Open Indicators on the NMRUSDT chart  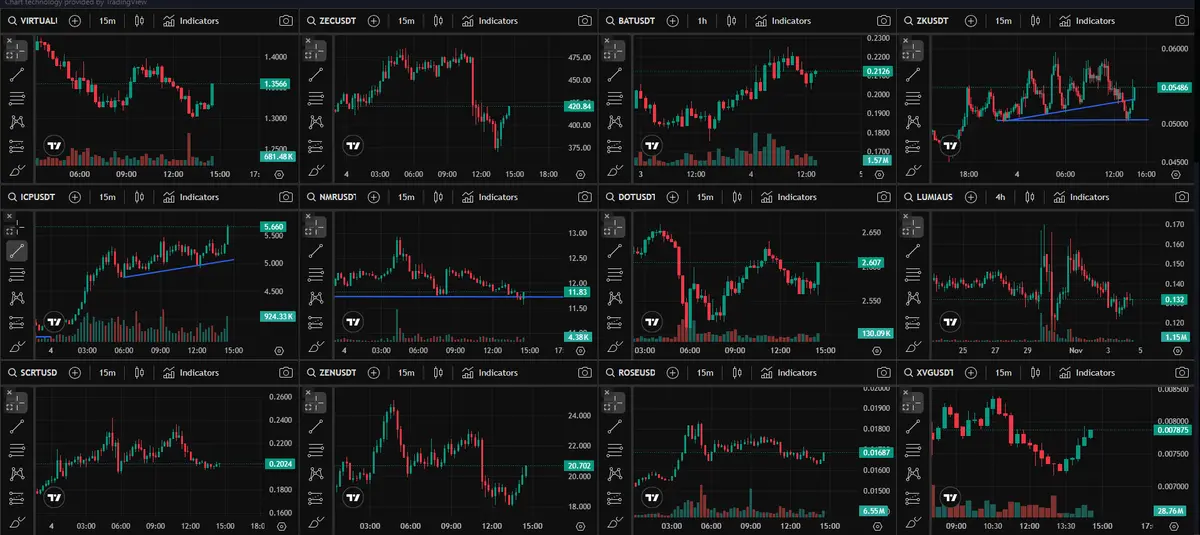point(489,197)
